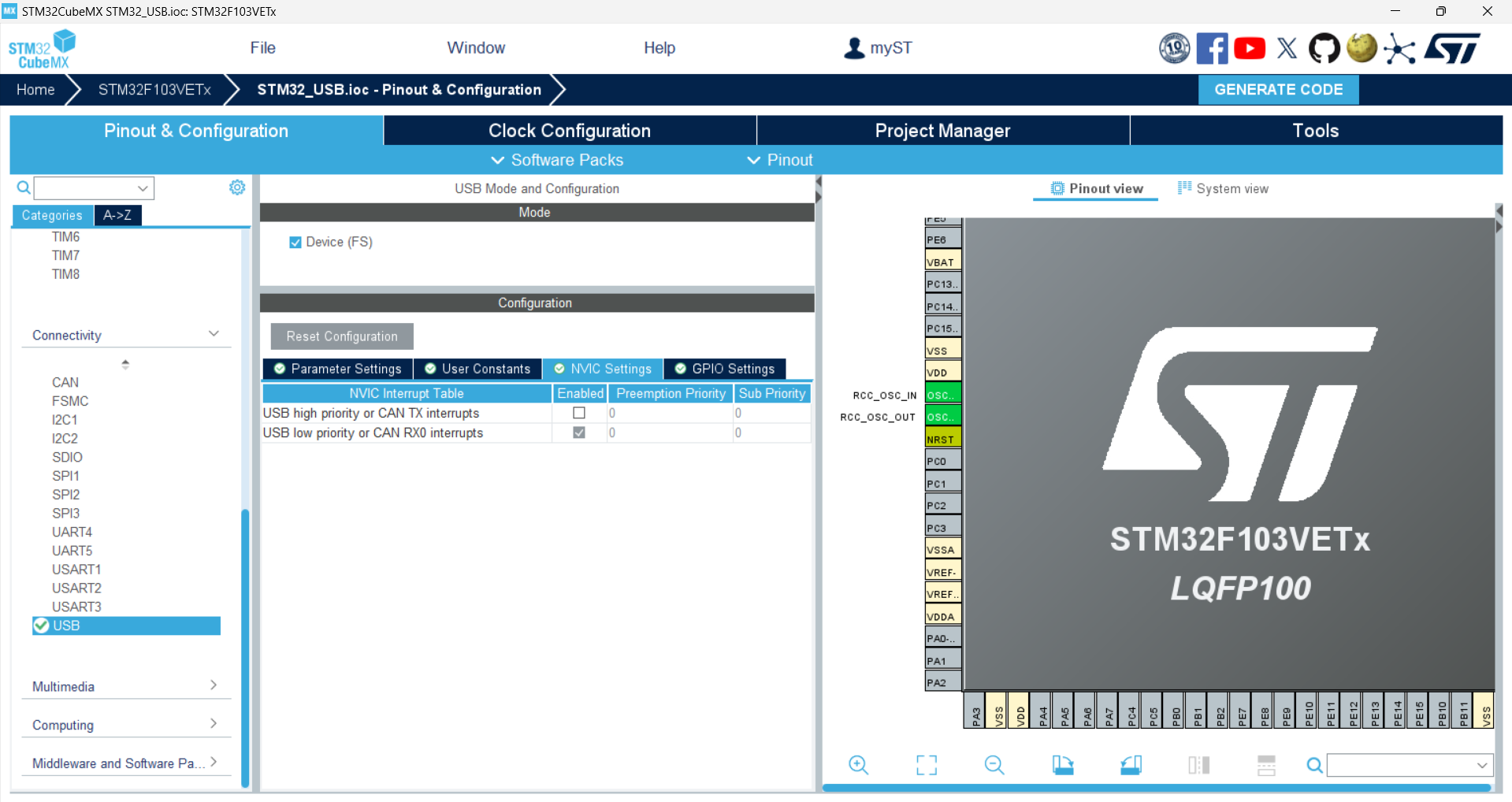Expand Middleware and Software Packs category
The height and width of the screenshot is (802, 1512).
tap(213, 762)
